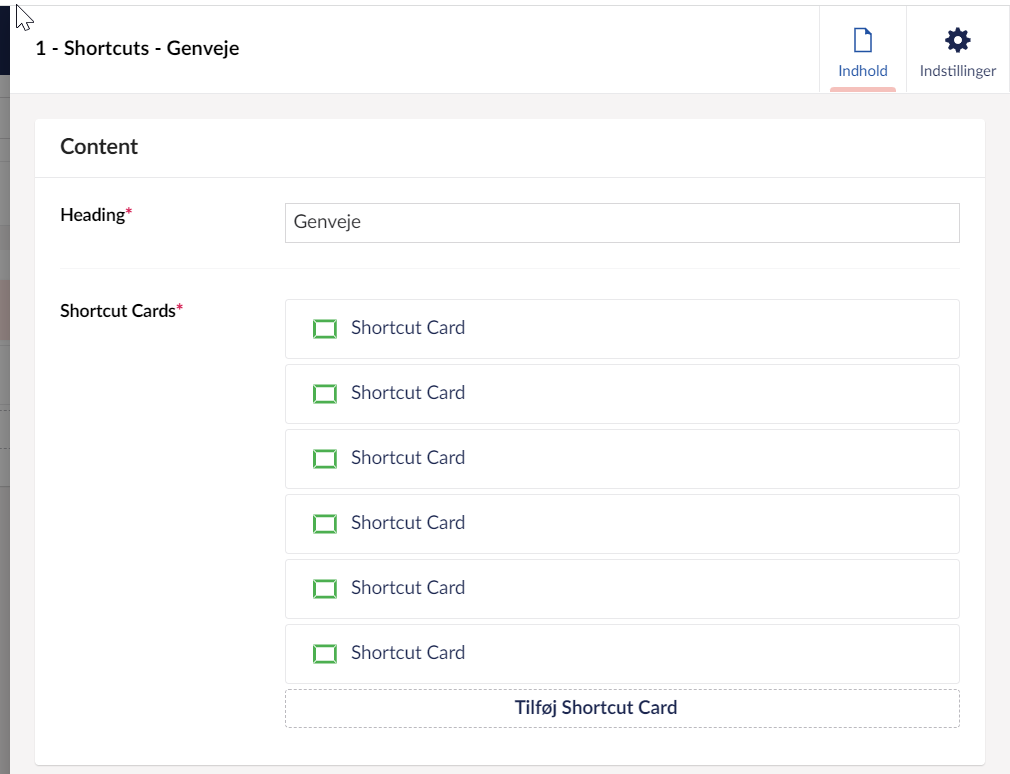1010x774 pixels.
Task: Click the second Shortcut Card's green icon
Action: pos(325,394)
